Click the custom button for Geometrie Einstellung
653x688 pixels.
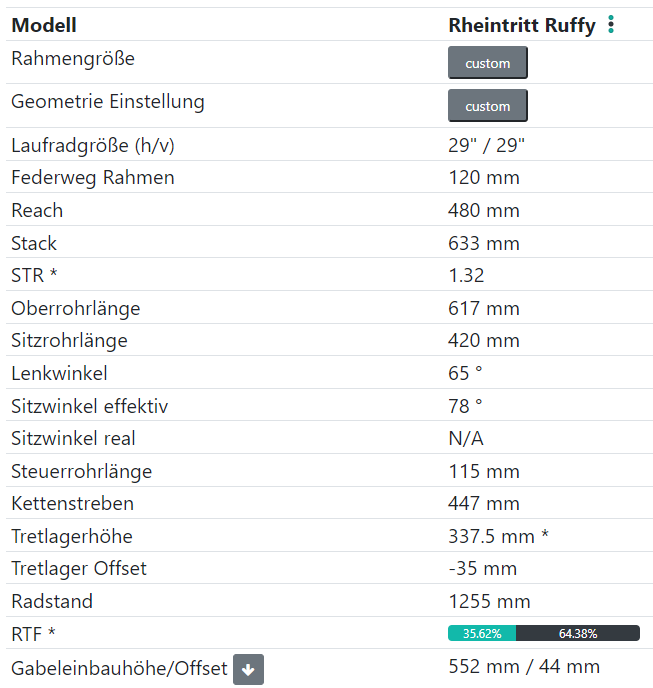point(487,106)
